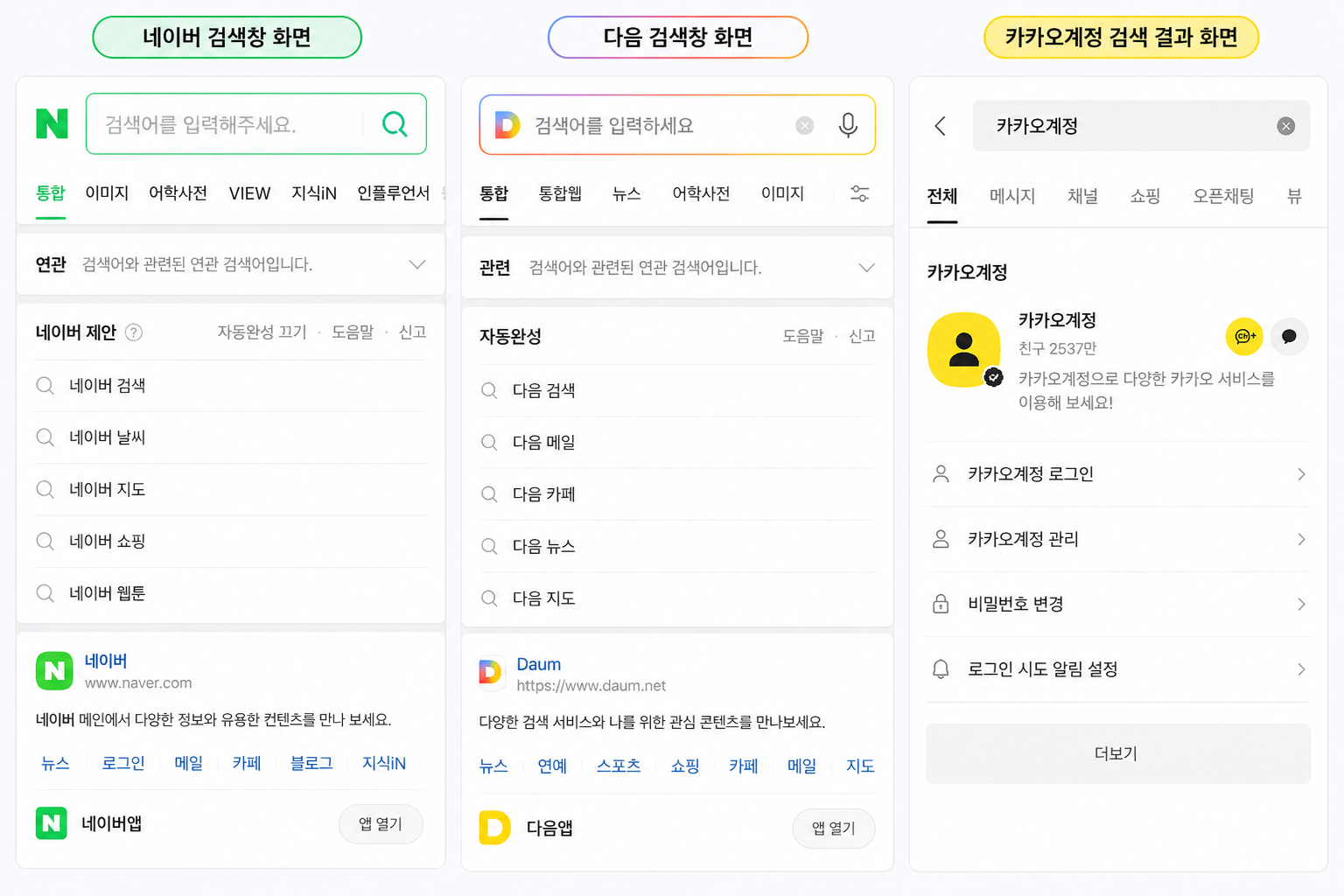Go back from Kakao search results
The height and width of the screenshot is (896, 1344).
click(x=941, y=126)
